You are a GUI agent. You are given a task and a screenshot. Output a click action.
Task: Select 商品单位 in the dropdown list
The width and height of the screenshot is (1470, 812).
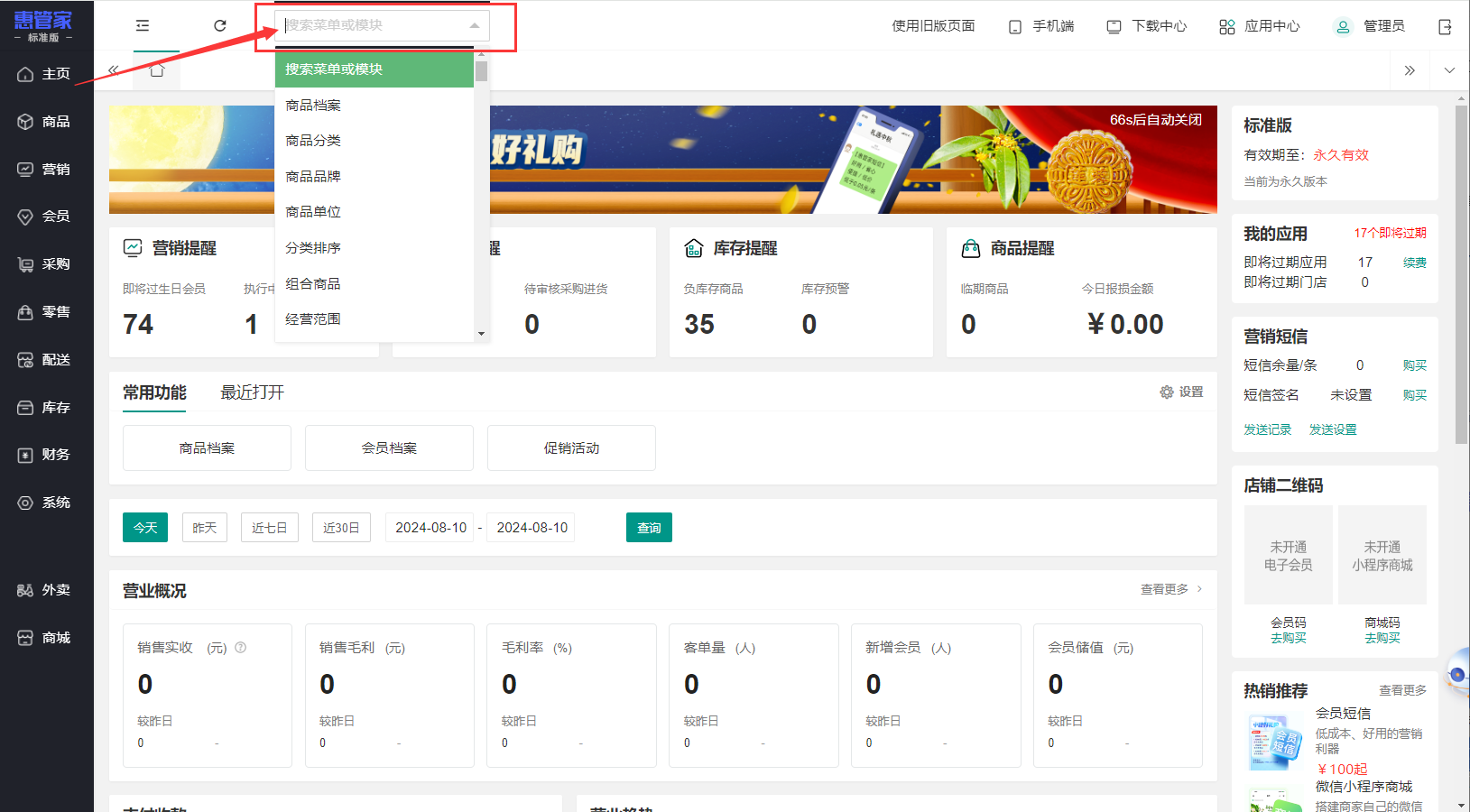point(374,212)
